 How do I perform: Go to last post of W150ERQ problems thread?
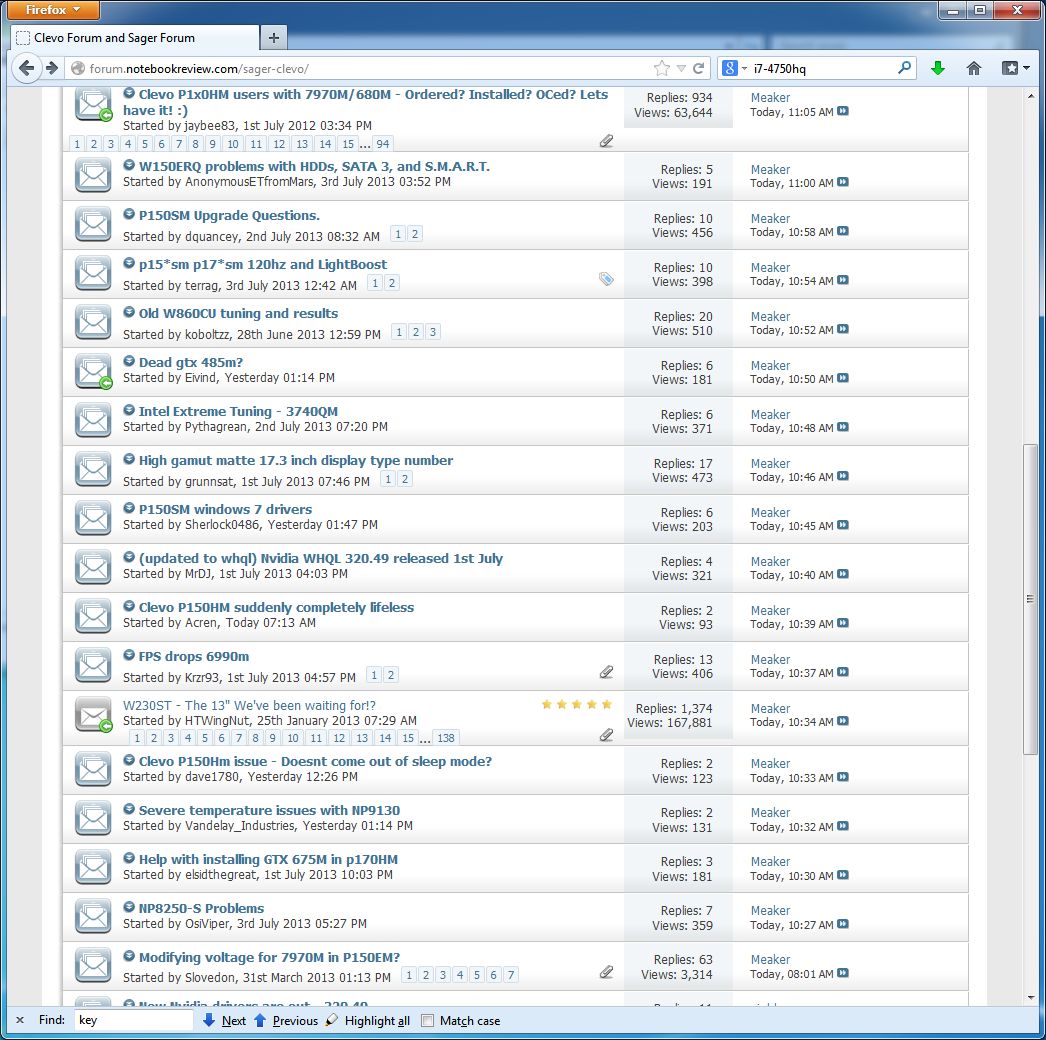click(x=843, y=182)
